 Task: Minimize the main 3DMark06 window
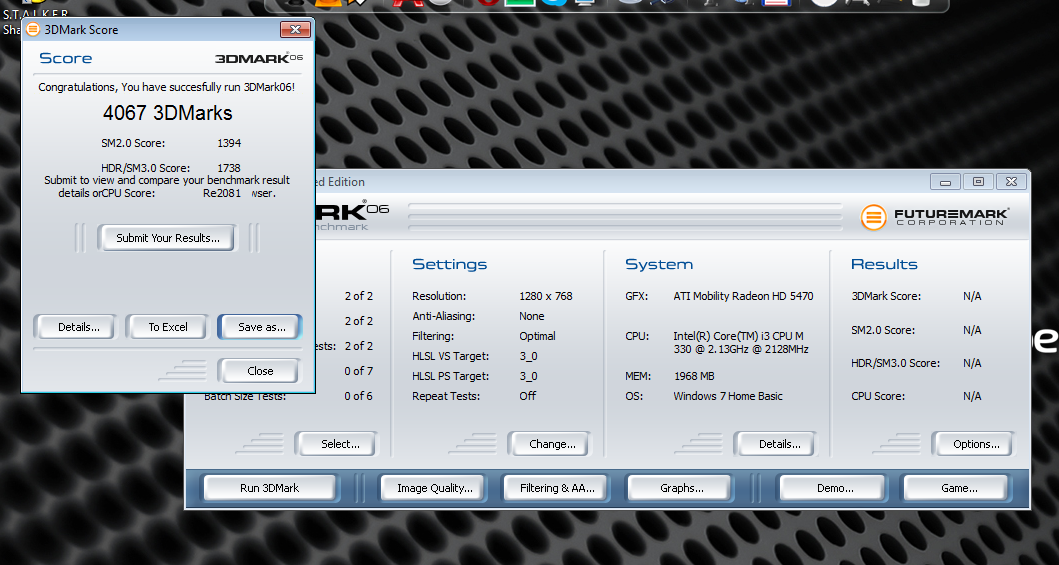[945, 182]
